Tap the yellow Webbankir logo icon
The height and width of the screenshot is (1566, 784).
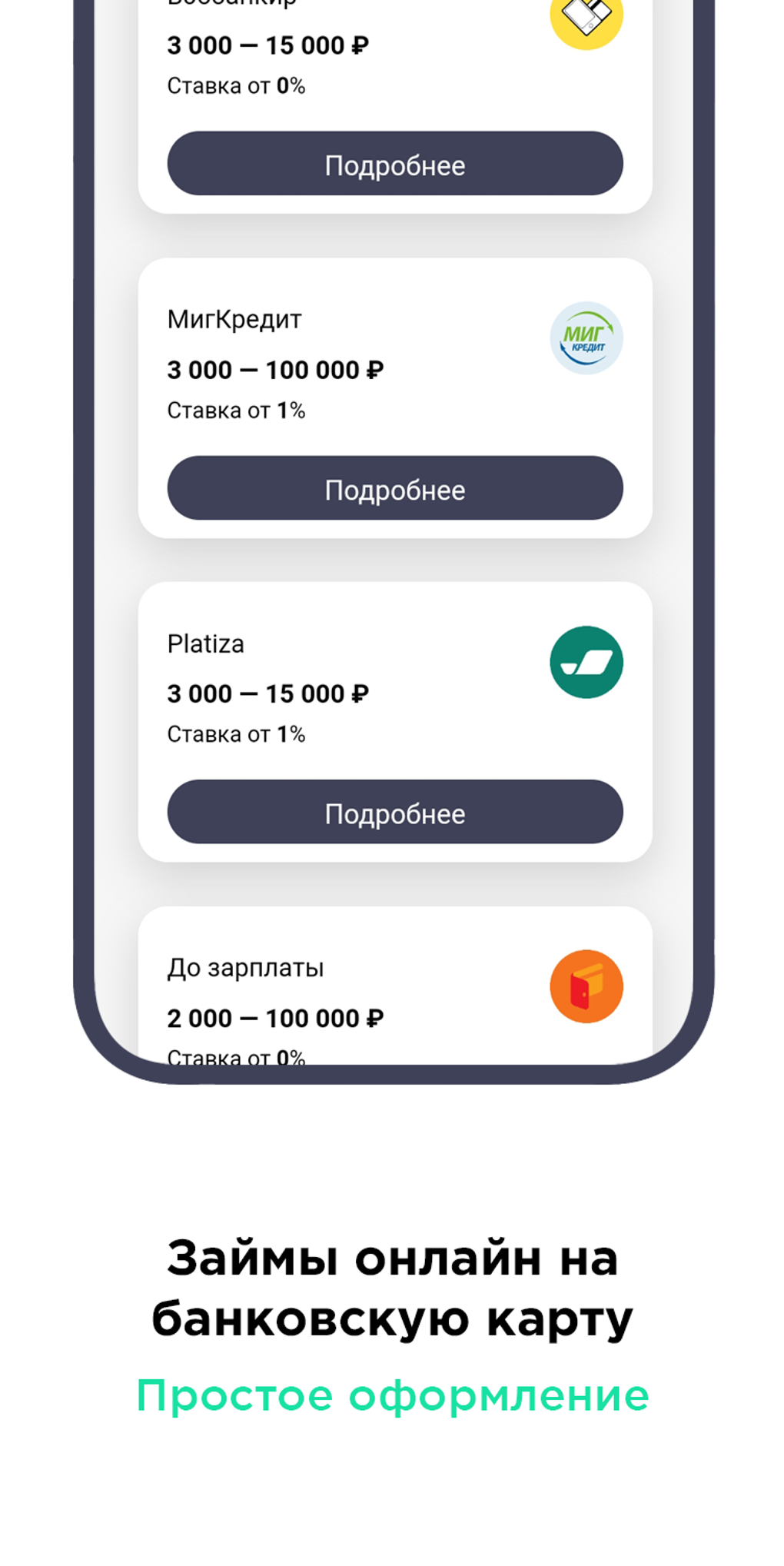[x=586, y=18]
